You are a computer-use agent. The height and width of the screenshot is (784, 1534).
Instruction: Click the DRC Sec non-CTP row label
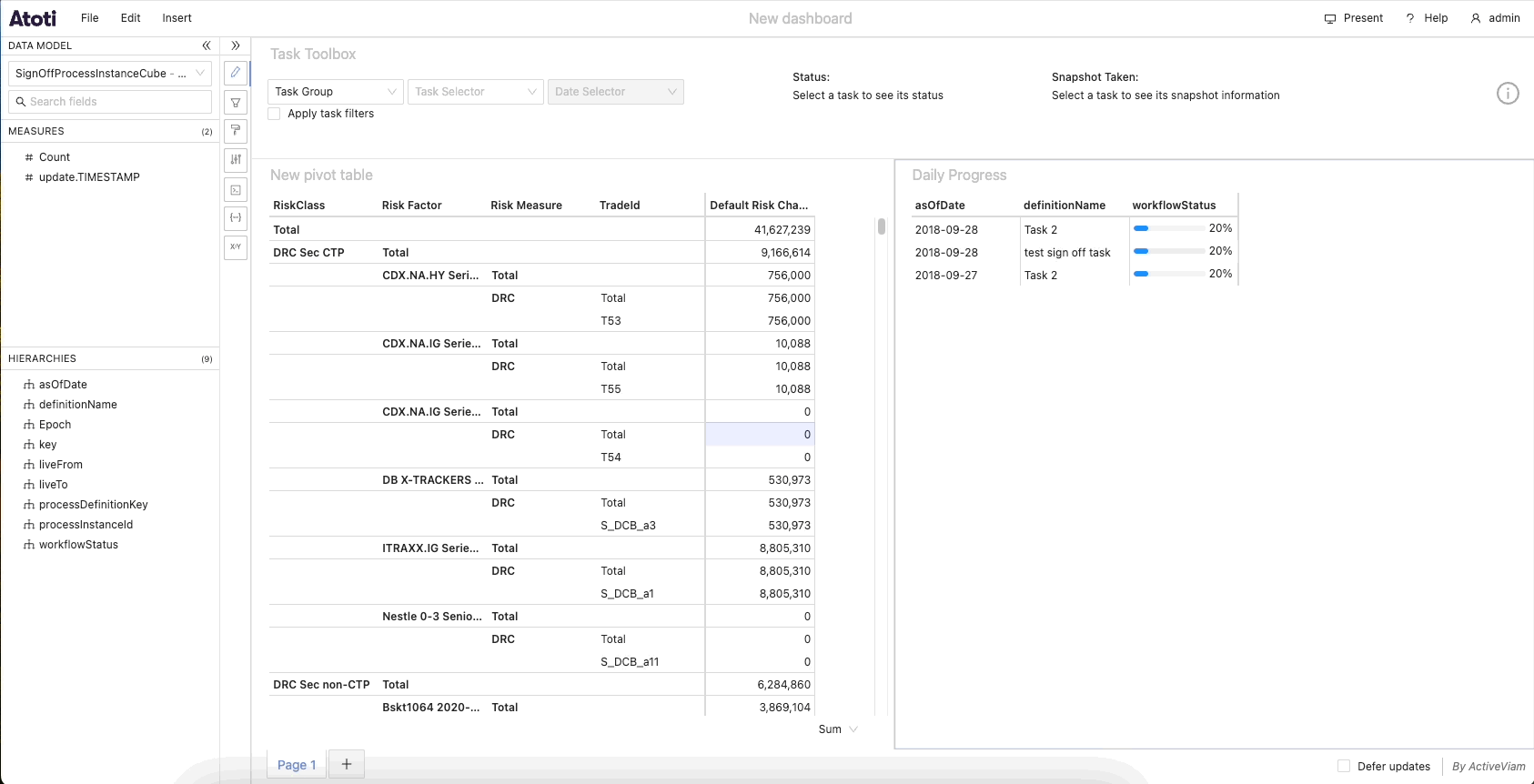coord(321,685)
